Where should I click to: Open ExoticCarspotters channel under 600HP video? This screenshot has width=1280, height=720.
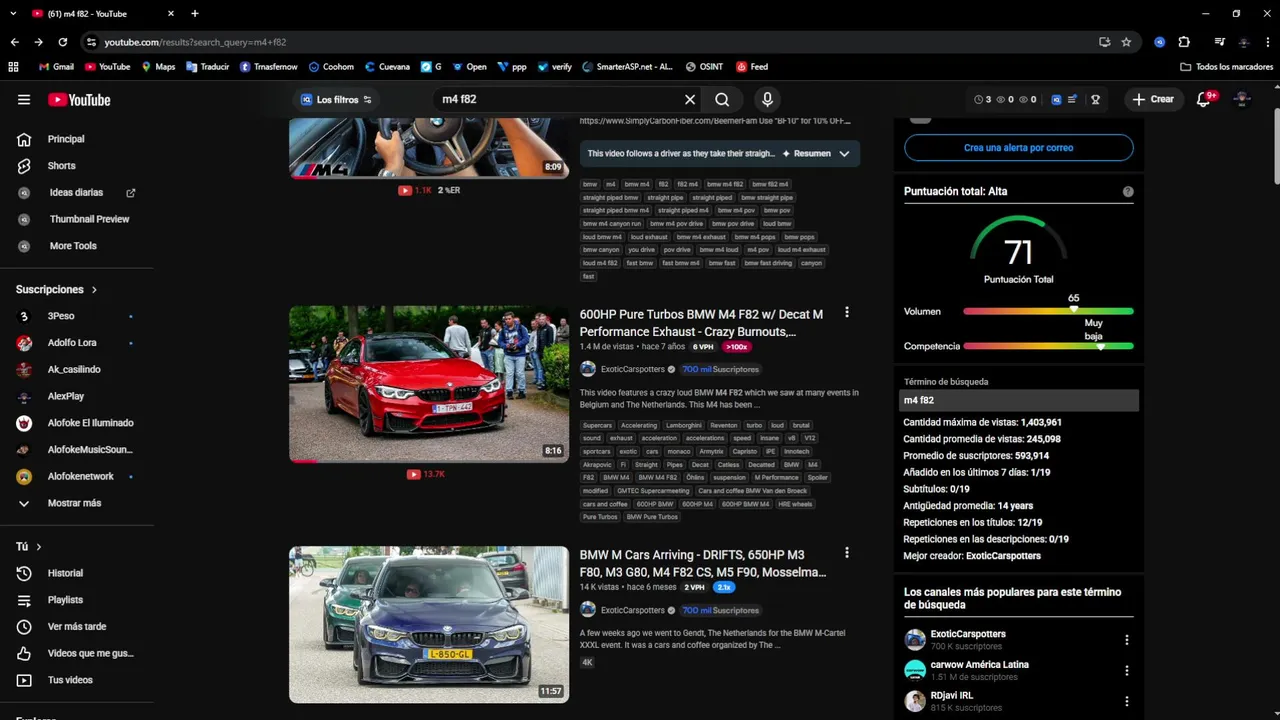click(x=632, y=369)
